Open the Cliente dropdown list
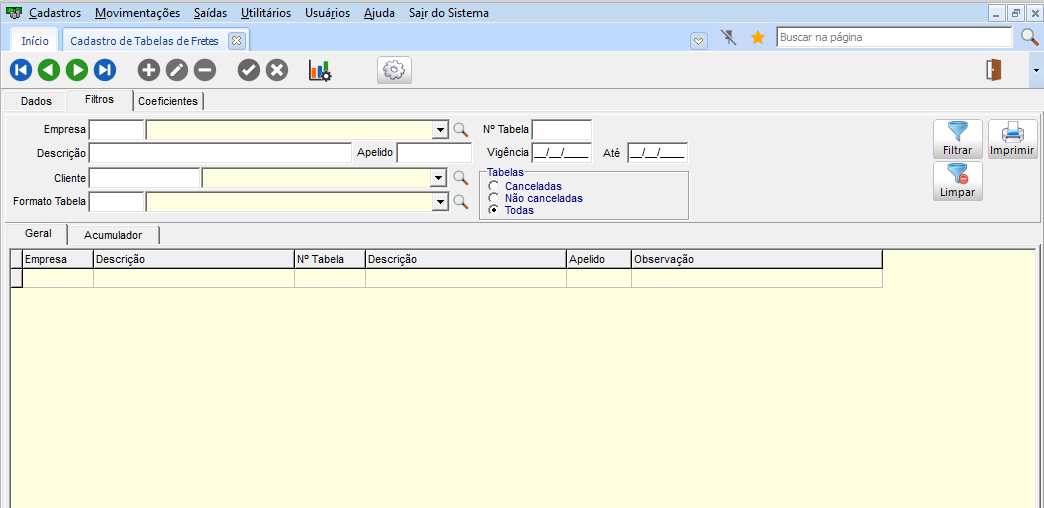The image size is (1044, 508). pos(437,177)
